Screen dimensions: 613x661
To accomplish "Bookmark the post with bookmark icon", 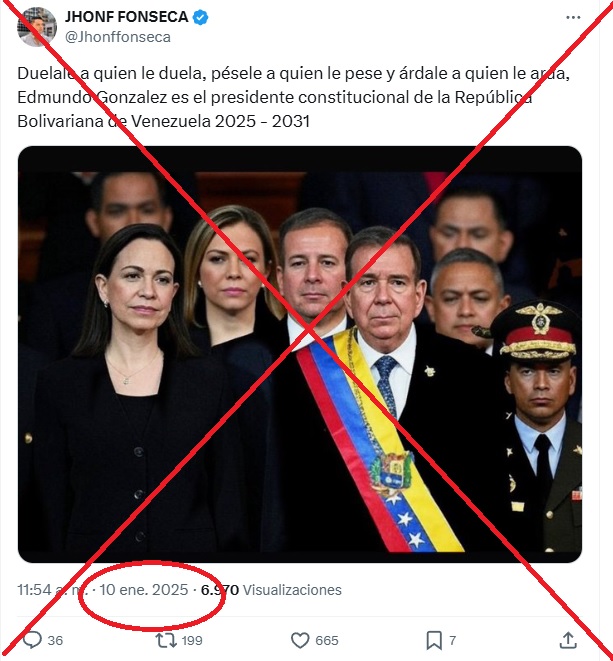I will pos(434,640).
